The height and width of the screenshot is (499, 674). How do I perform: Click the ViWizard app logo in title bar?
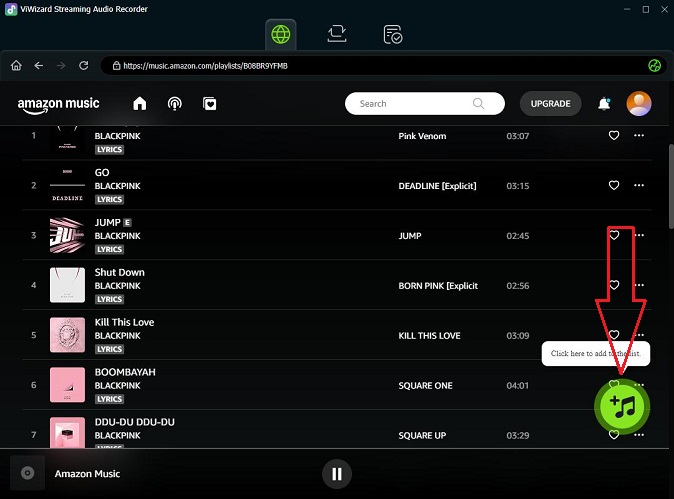click(x=11, y=9)
